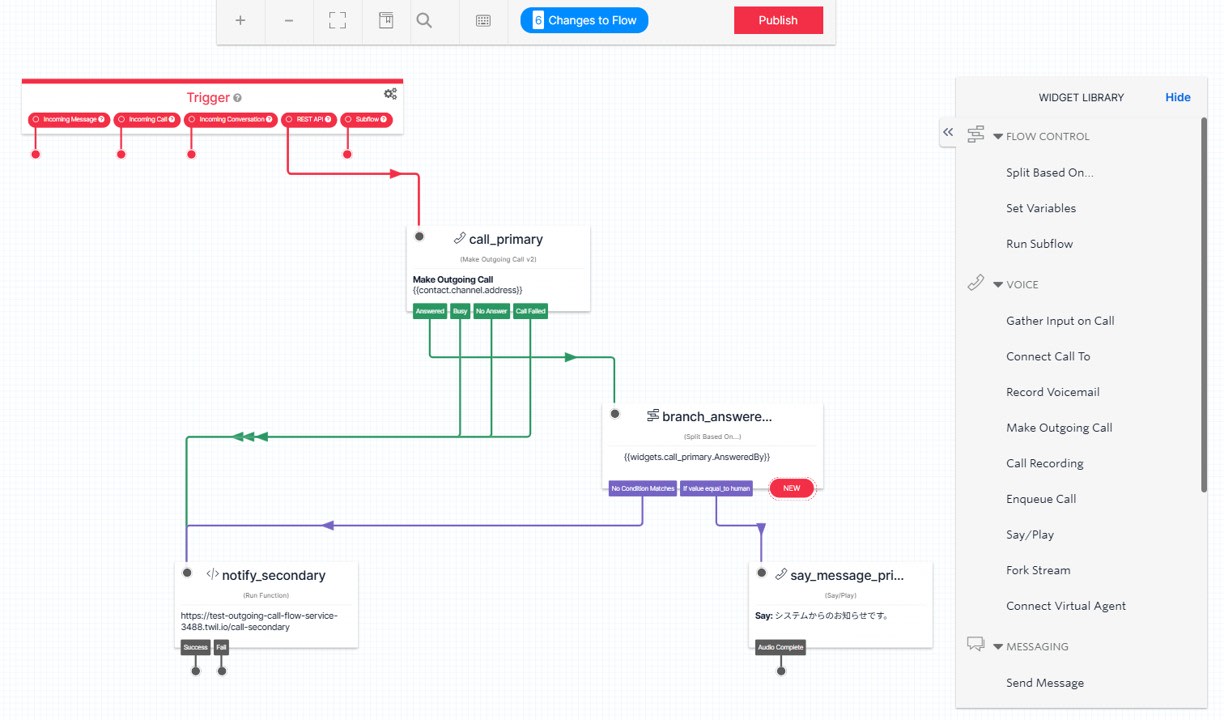Click say_message_pri input connector dot
This screenshot has width=1224, height=720.
[x=762, y=573]
